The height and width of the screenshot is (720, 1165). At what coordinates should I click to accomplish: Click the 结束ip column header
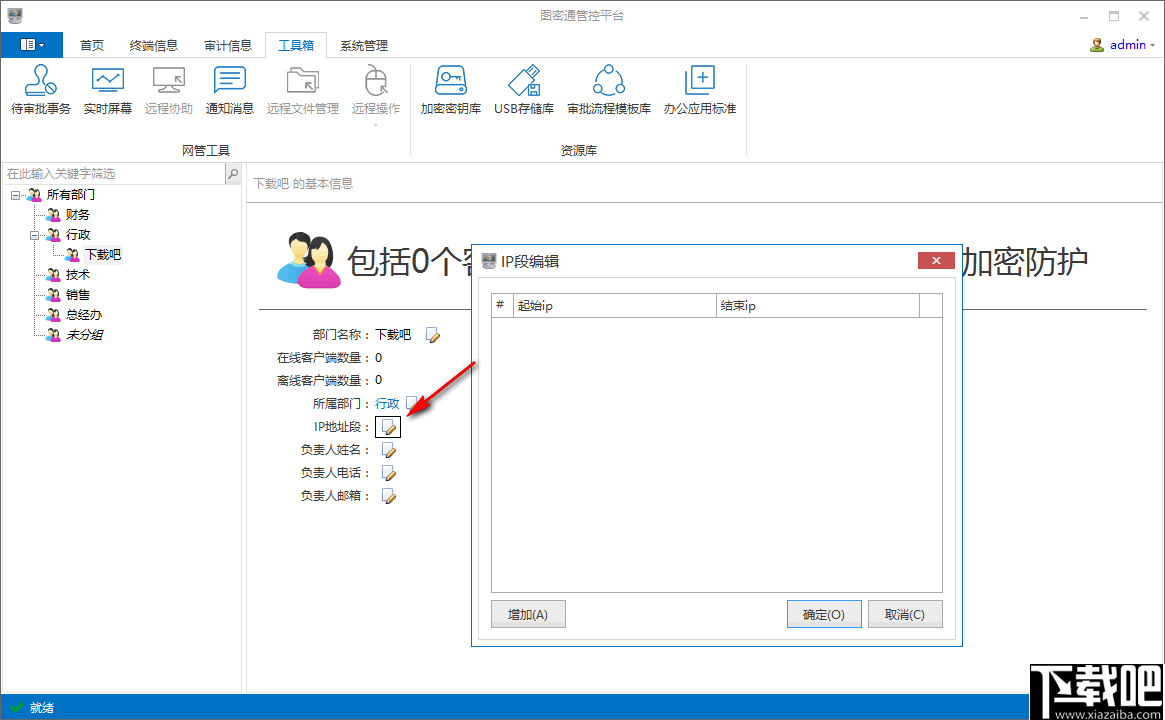[818, 305]
